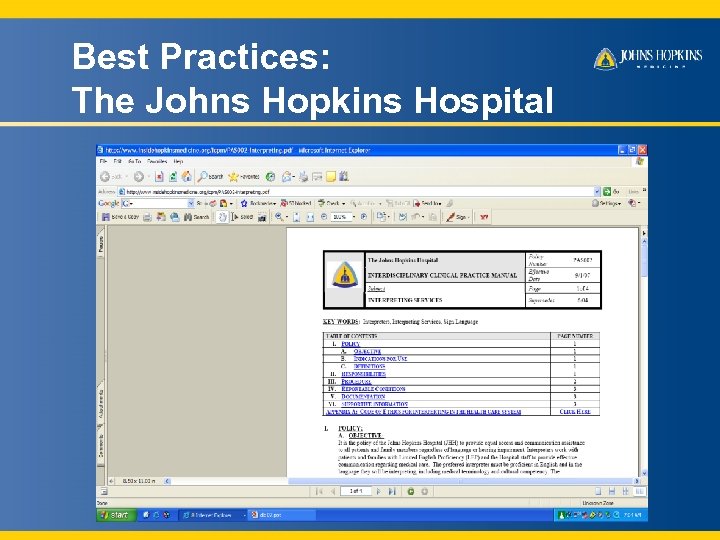Open the Go To menu
The image size is (720, 540).
(x=135, y=162)
